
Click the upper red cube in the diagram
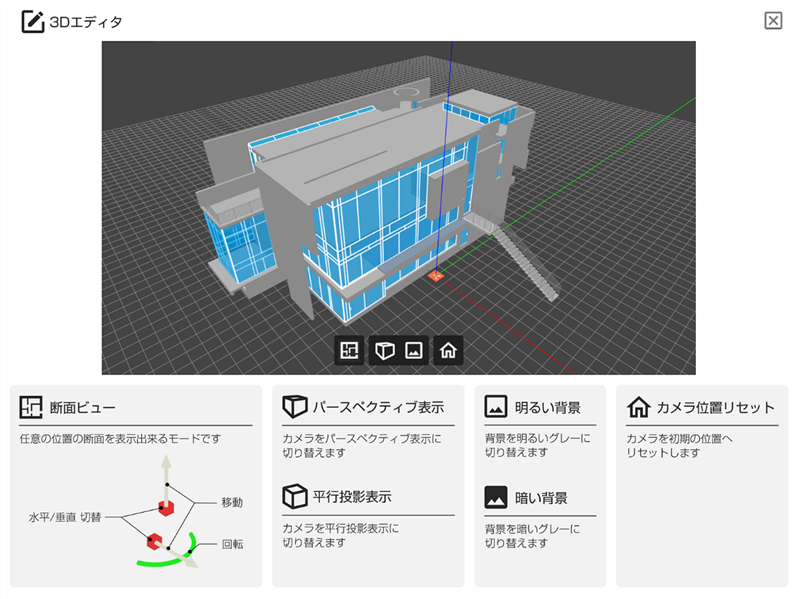click(167, 510)
